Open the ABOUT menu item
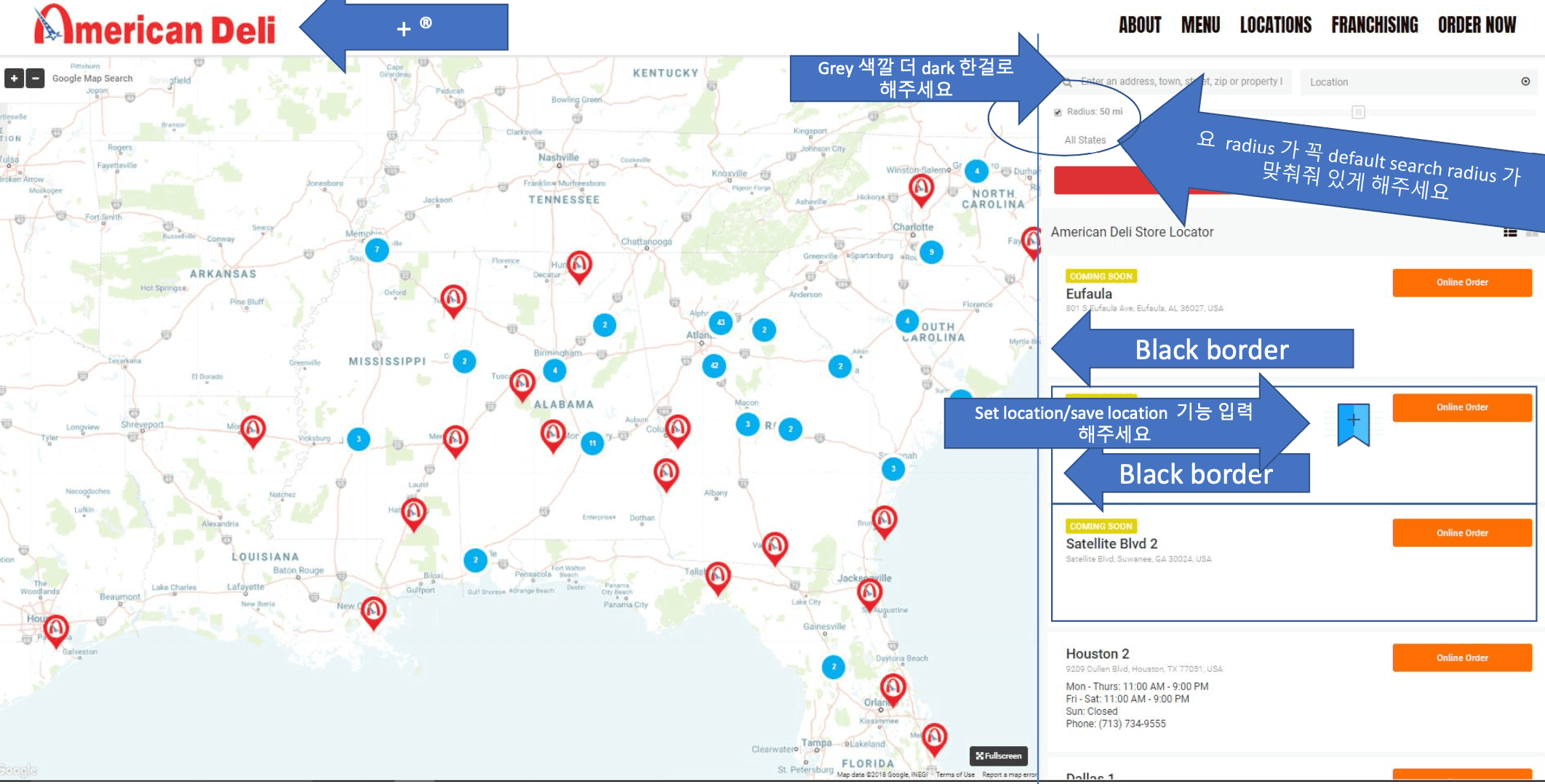This screenshot has width=1545, height=784. coord(1140,25)
